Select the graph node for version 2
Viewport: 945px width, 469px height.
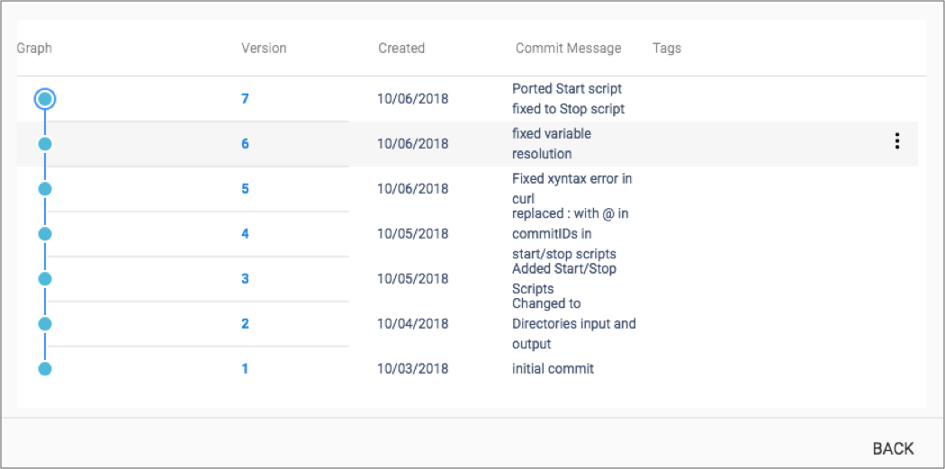point(44,324)
